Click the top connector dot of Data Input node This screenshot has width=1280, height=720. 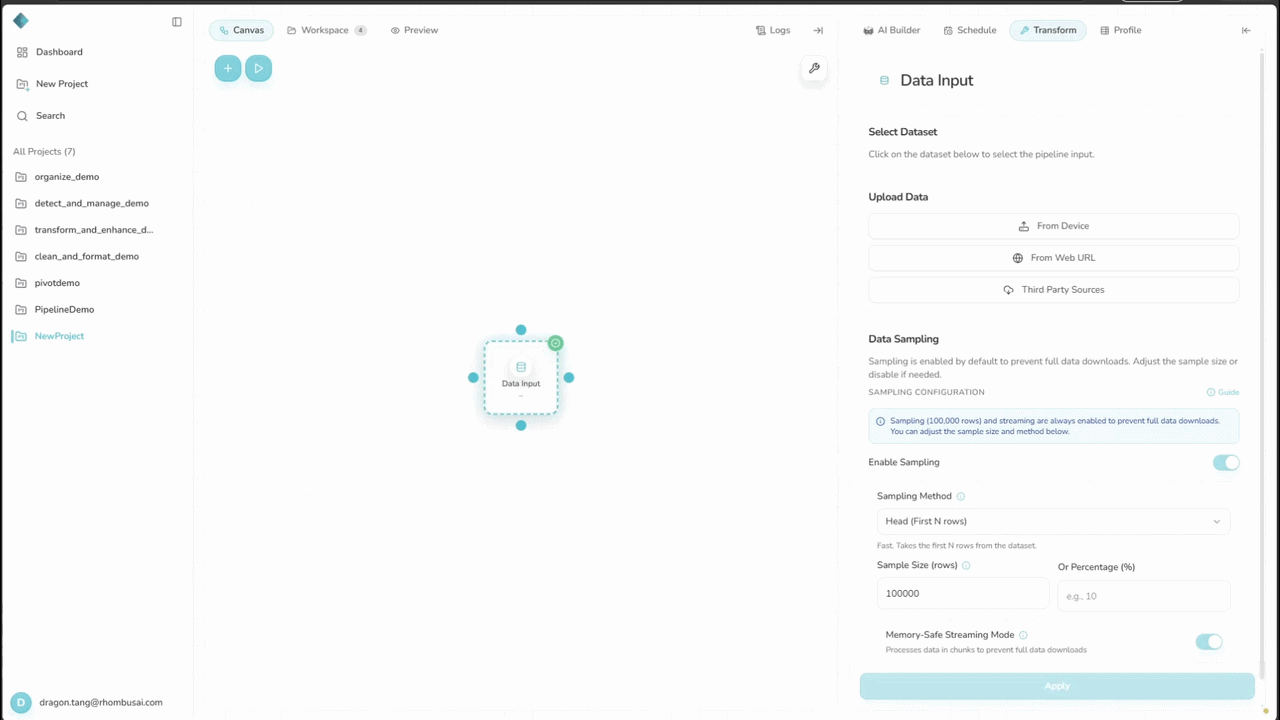click(521, 330)
